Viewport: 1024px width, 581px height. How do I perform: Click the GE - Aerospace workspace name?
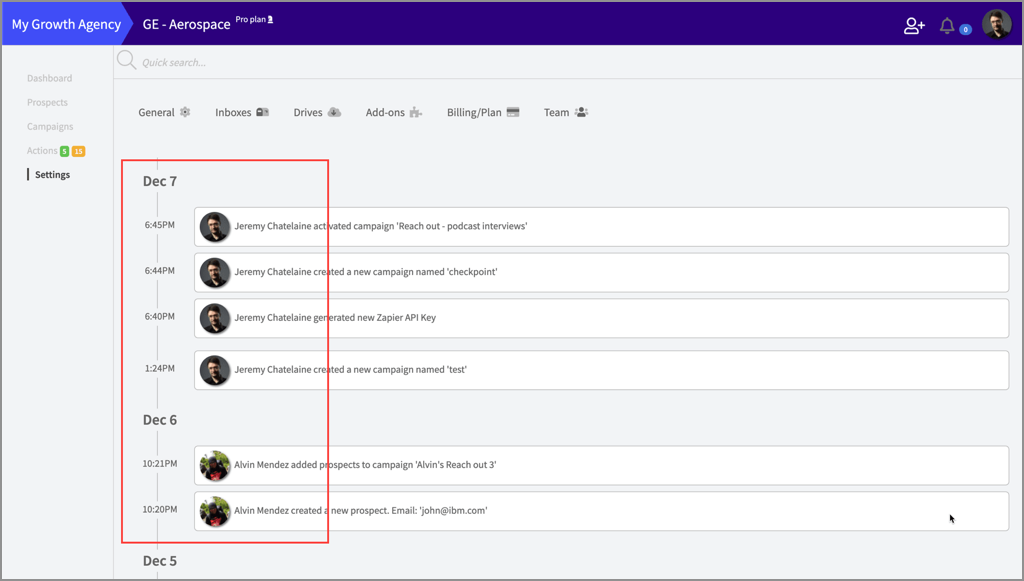tap(186, 24)
